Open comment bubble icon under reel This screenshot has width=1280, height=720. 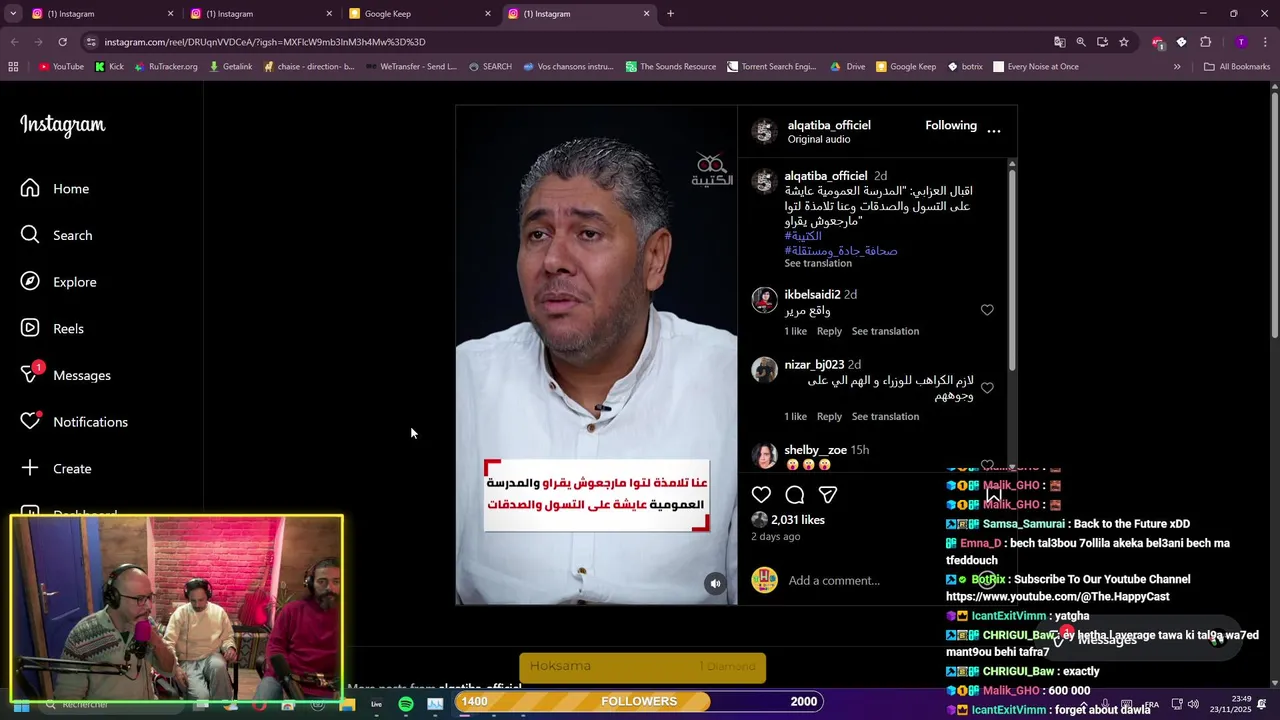(x=795, y=495)
